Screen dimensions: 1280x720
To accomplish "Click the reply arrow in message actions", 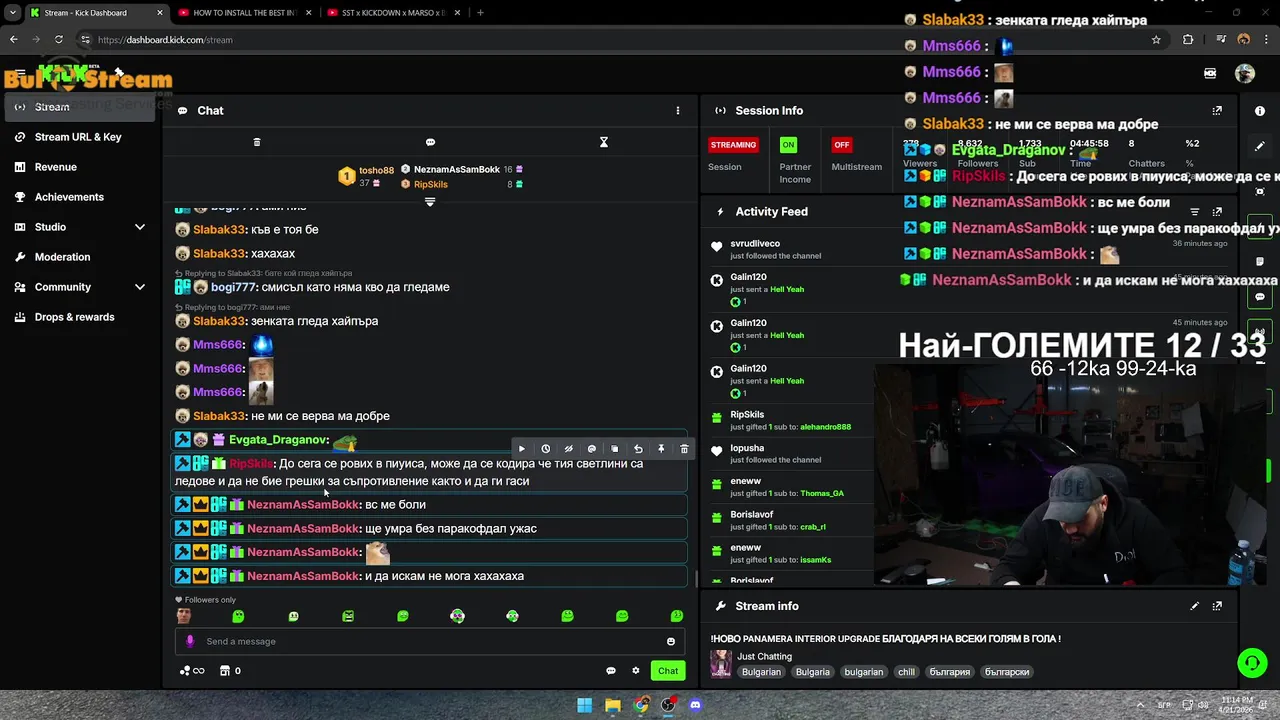I will (x=638, y=449).
